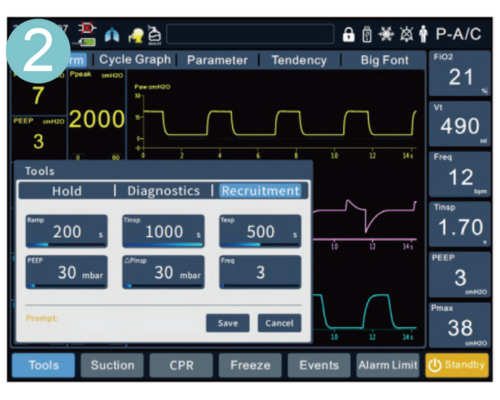This screenshot has width=500, height=400.
Task: Click the nebulizer bottle icon
Action: pyautogui.click(x=154, y=34)
